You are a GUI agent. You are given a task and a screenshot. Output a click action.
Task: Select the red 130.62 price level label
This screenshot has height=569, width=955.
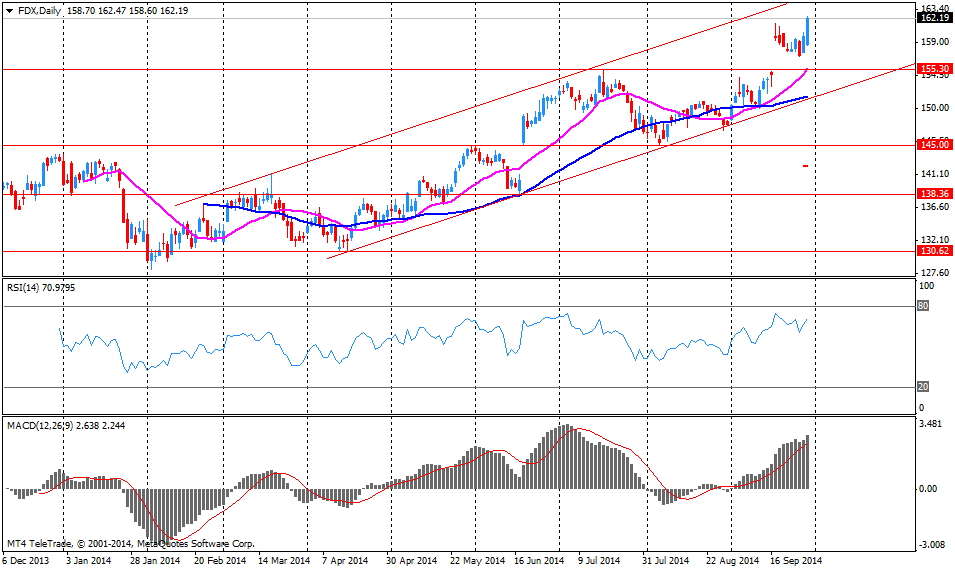[933, 252]
